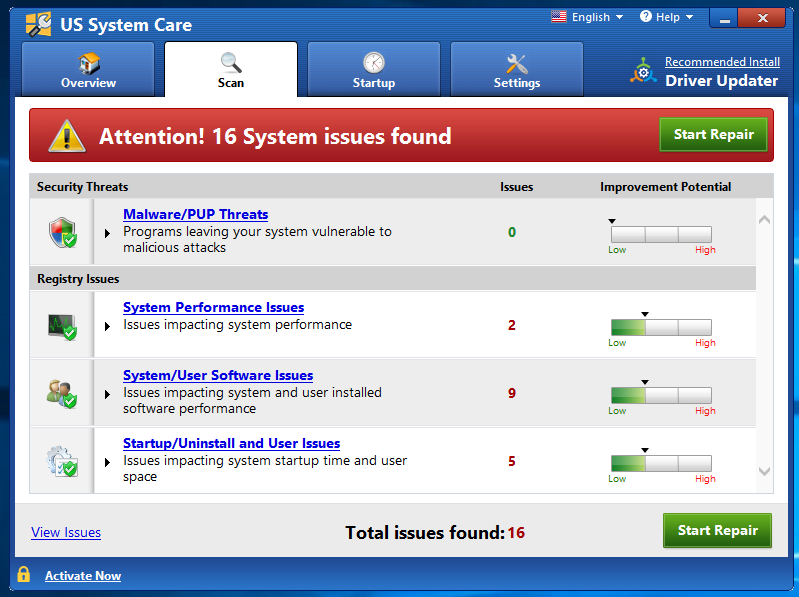The height and width of the screenshot is (597, 799).
Task: Click Malware/PUP Threats improvement potential meter
Action: 661,235
